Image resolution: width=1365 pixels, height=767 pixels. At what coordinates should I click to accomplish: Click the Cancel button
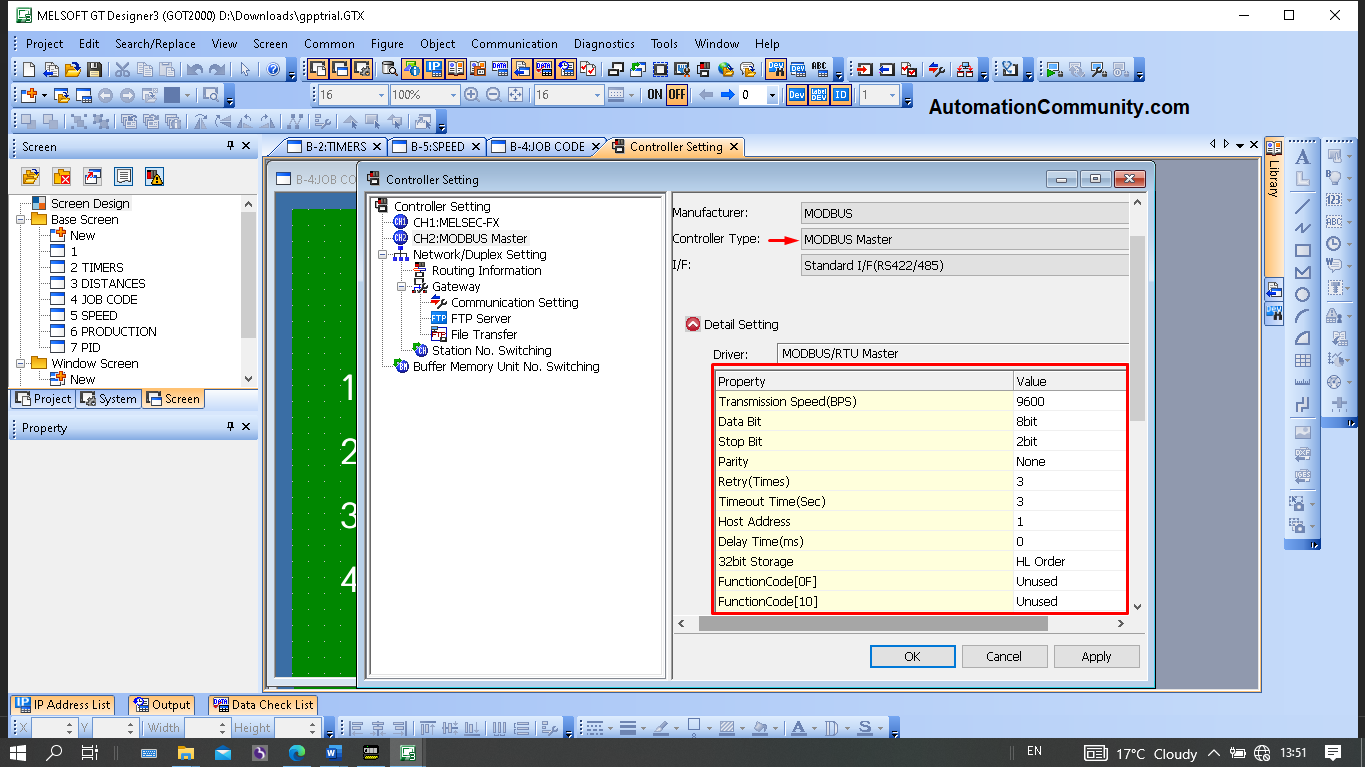pyautogui.click(x=1004, y=656)
